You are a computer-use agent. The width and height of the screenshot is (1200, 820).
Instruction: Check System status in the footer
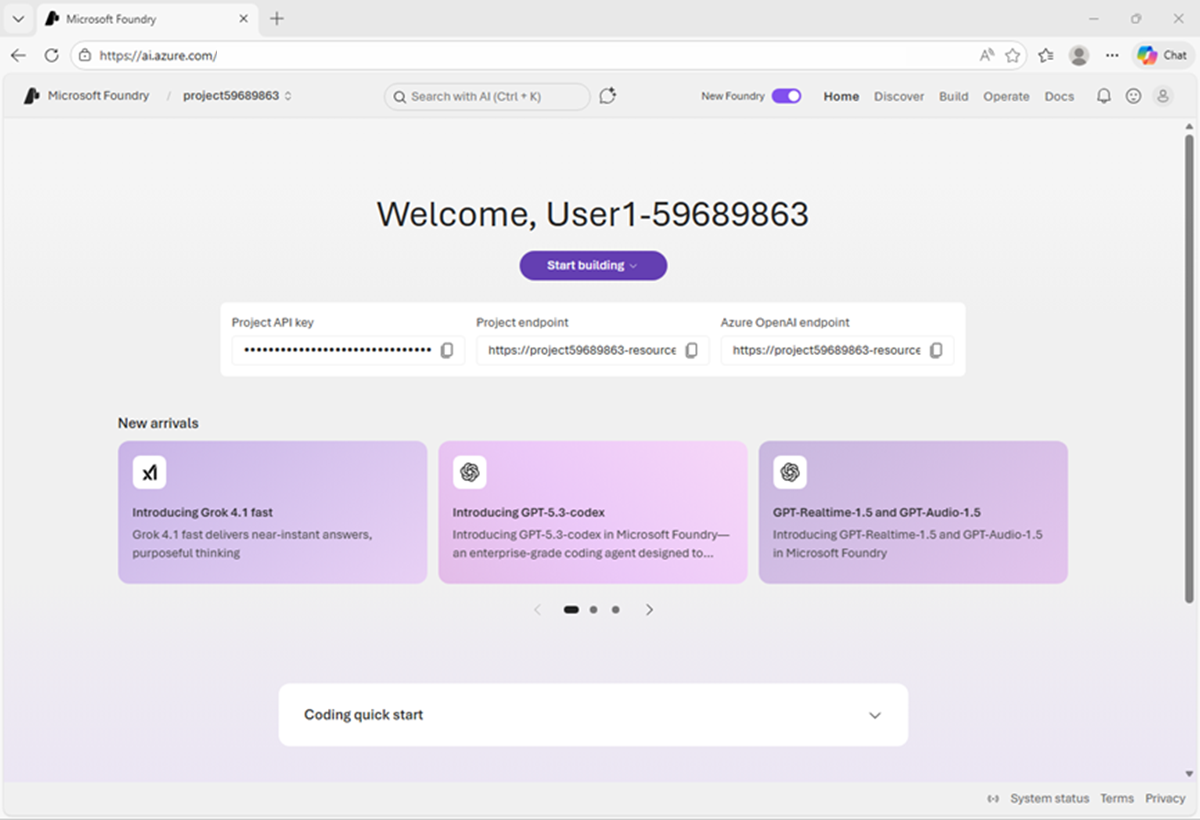pyautogui.click(x=1049, y=798)
